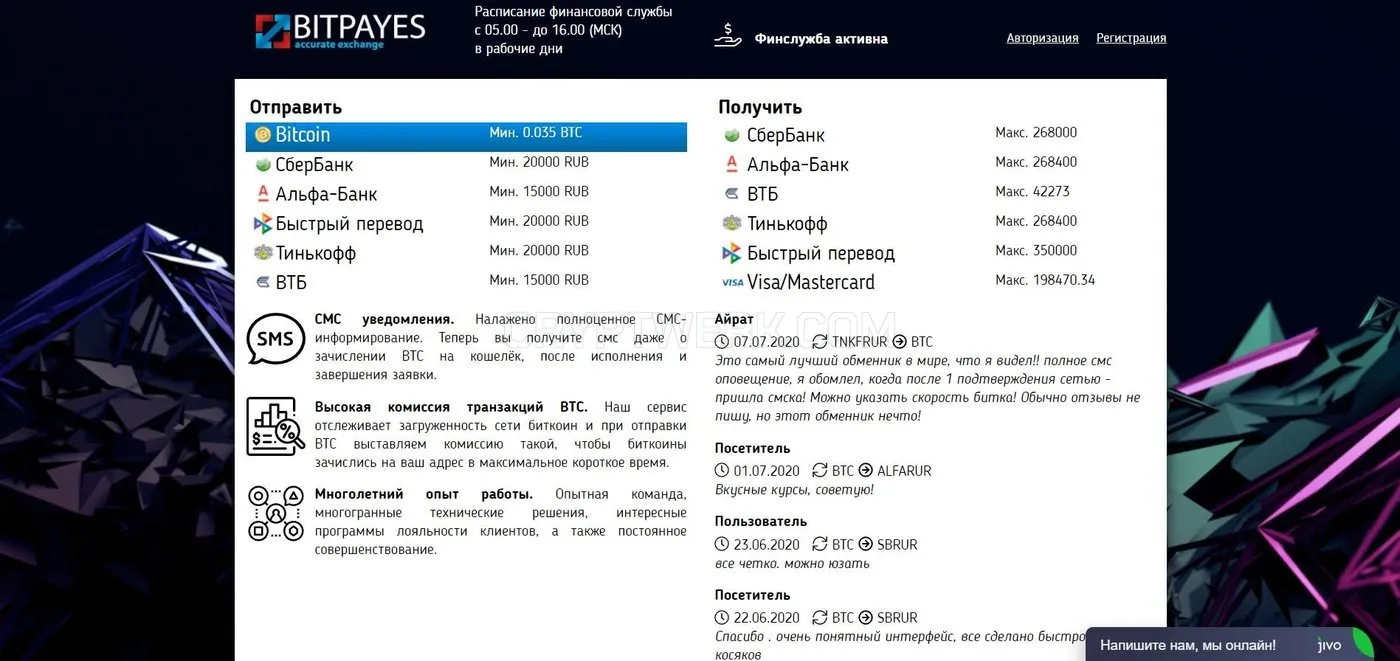Click review text все четко. можно юзать
1400x661 pixels.
[x=792, y=564]
